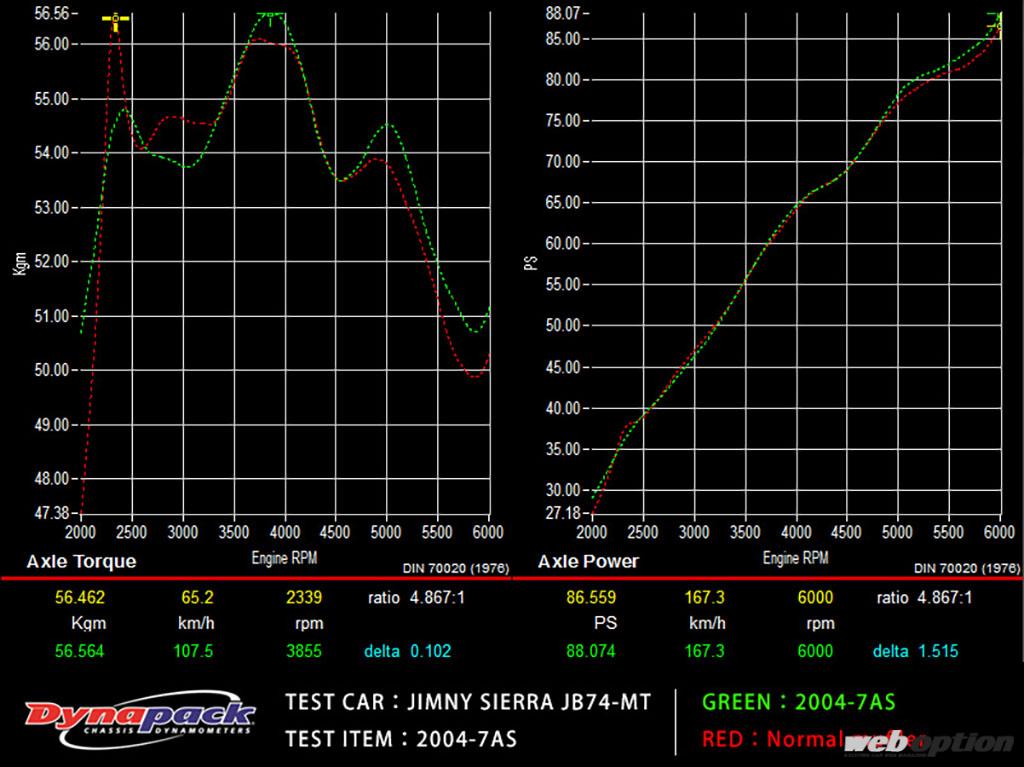Select the yellow peak marker on torque graph
The width and height of the screenshot is (1024, 767).
click(116, 20)
